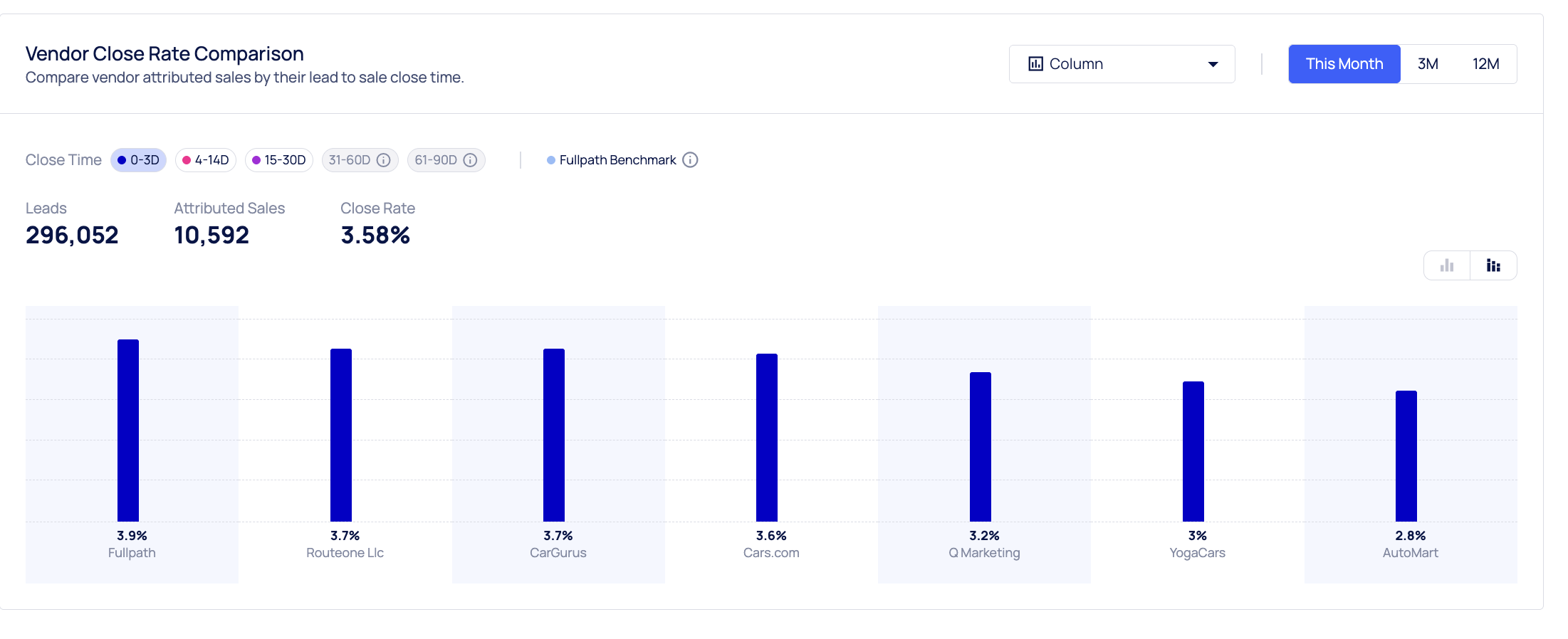Enable the 31-60D close time chip
1568x639 pixels.
(349, 160)
